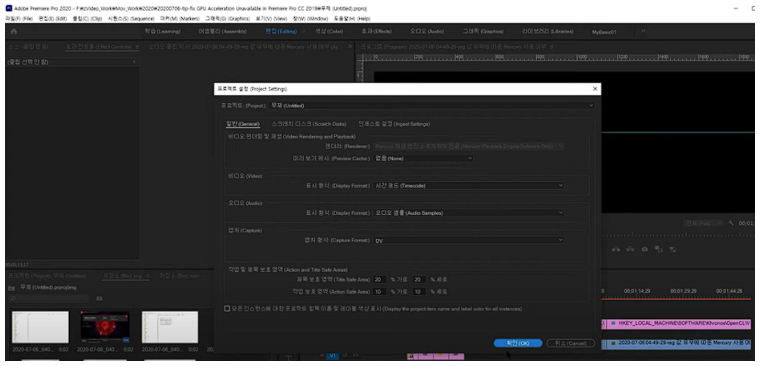Image resolution: width=760 pixels, height=366 pixels.
Task: Open the Editing workspace menu icon
Action: click(x=304, y=32)
